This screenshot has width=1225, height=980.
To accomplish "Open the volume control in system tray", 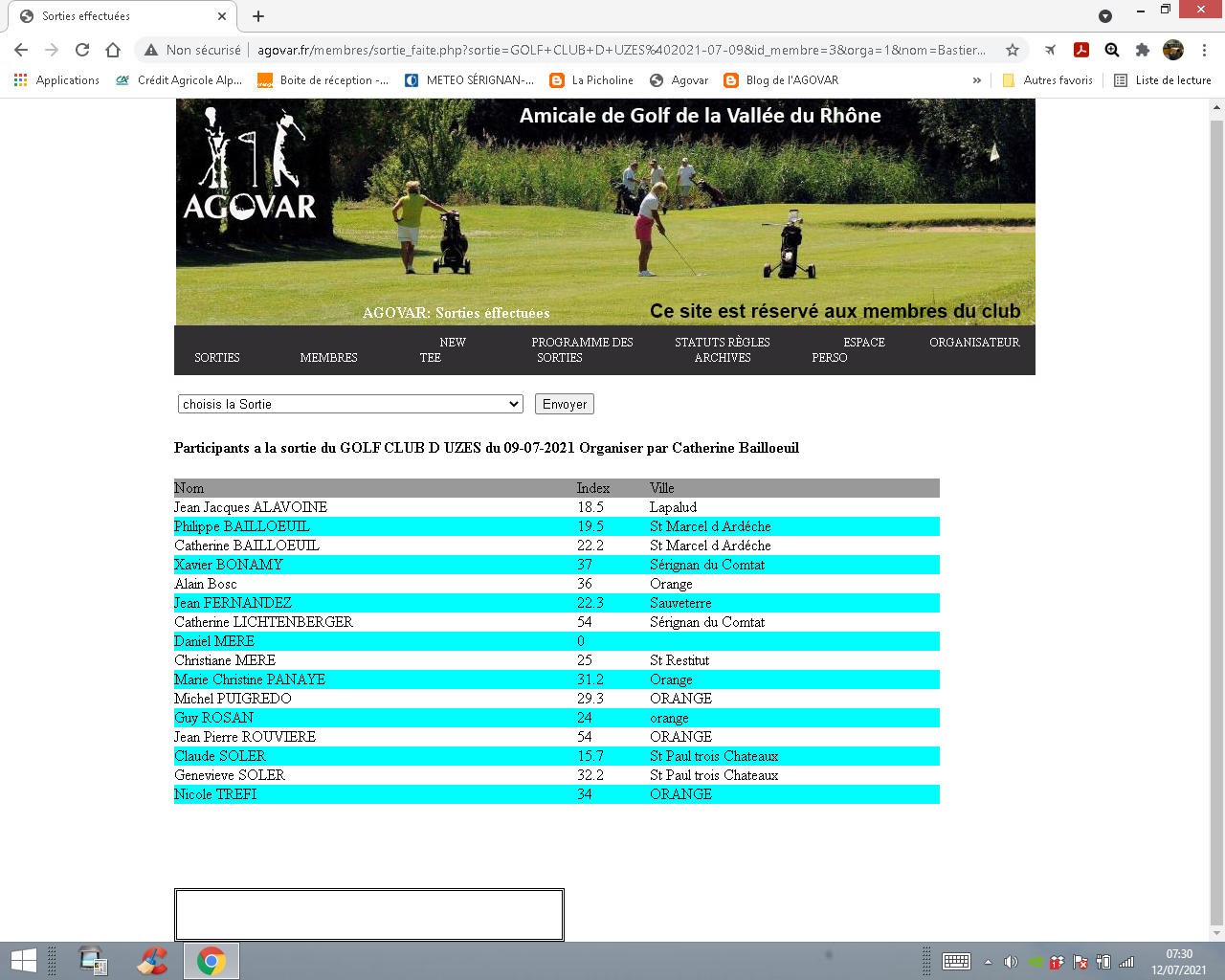I will pyautogui.click(x=1011, y=962).
